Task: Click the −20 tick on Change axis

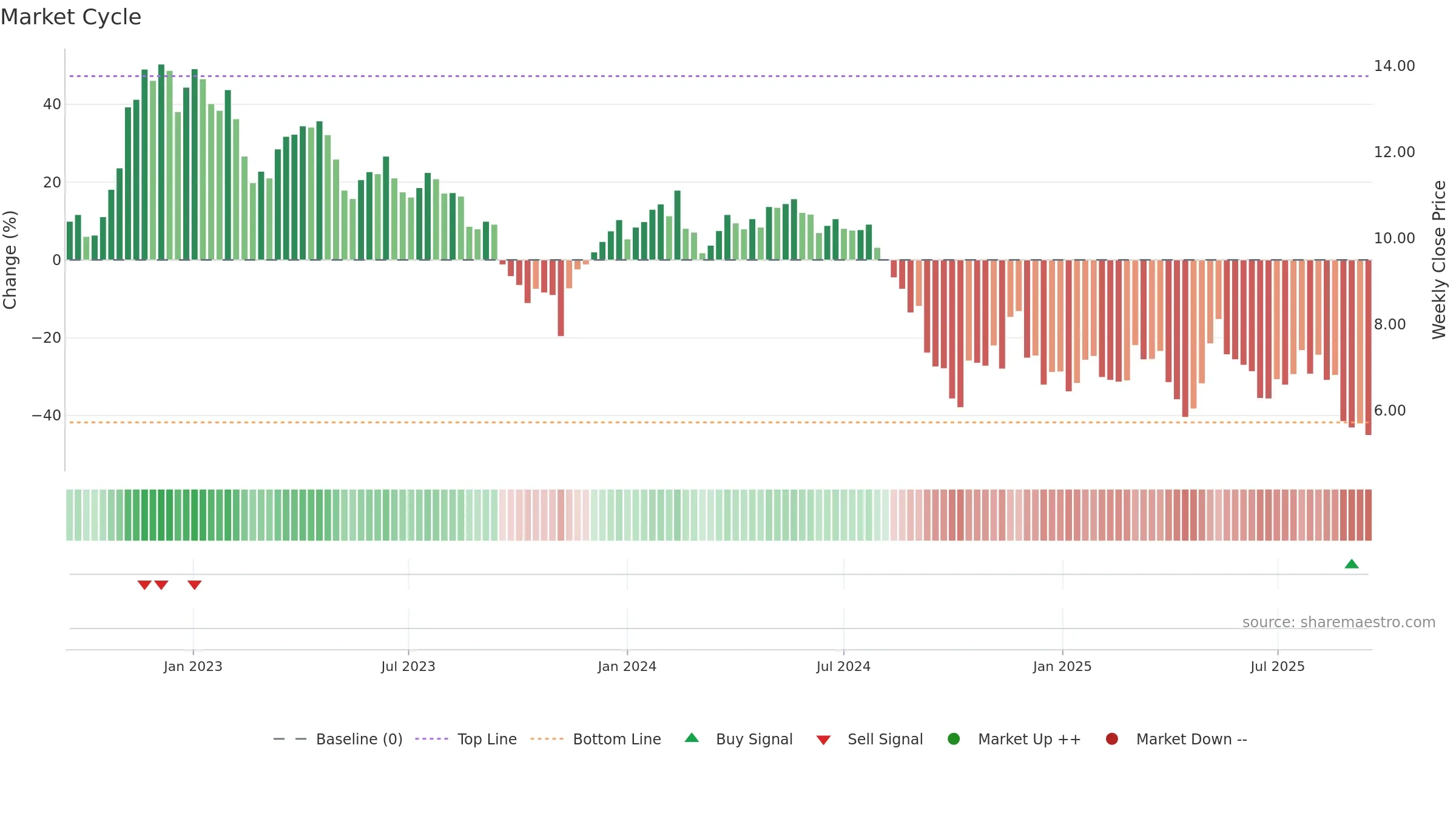Action: 47,338
